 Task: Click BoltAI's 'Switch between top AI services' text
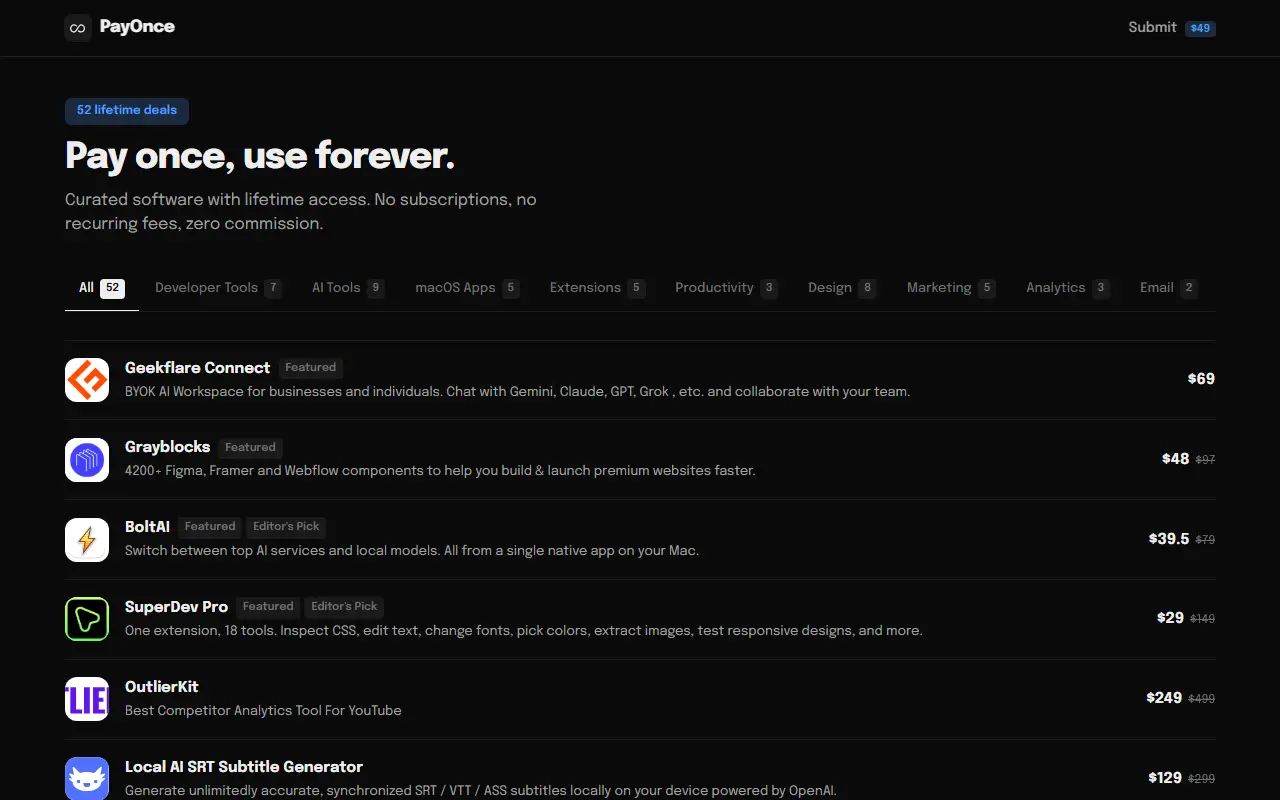coord(412,550)
